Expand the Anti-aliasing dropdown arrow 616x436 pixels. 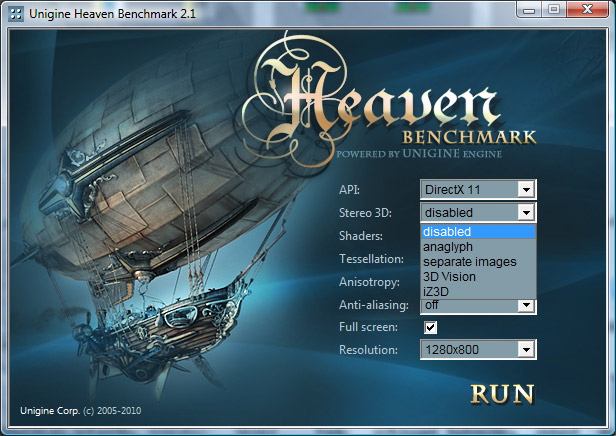pyautogui.click(x=526, y=305)
